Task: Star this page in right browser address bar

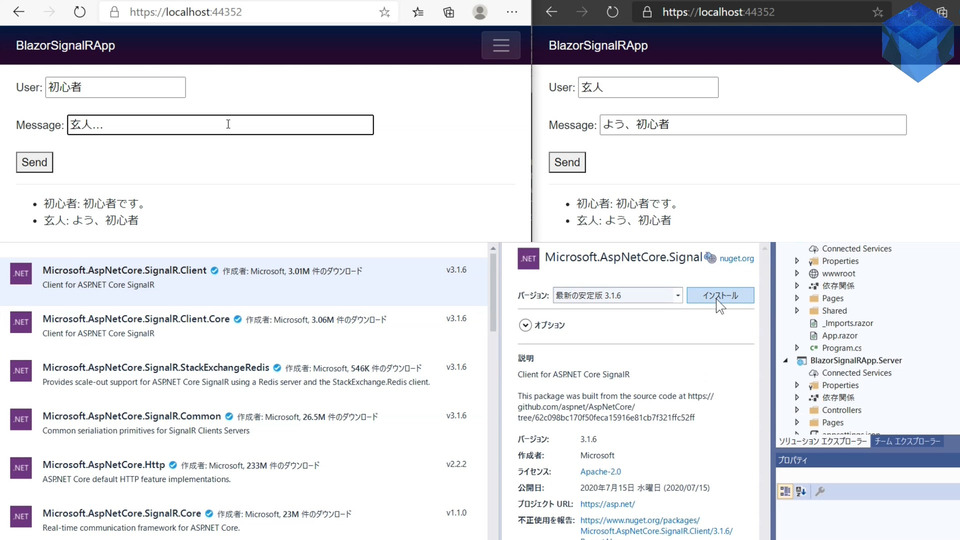Action: click(878, 12)
